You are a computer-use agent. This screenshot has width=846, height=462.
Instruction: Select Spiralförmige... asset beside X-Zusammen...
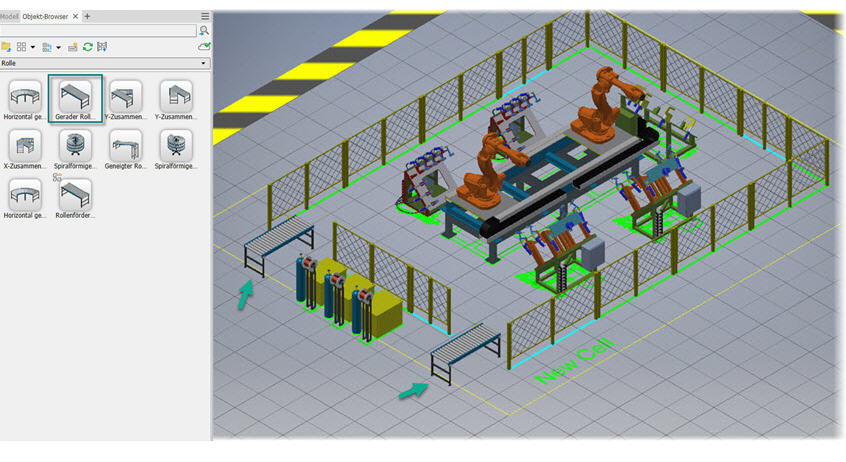[75, 150]
